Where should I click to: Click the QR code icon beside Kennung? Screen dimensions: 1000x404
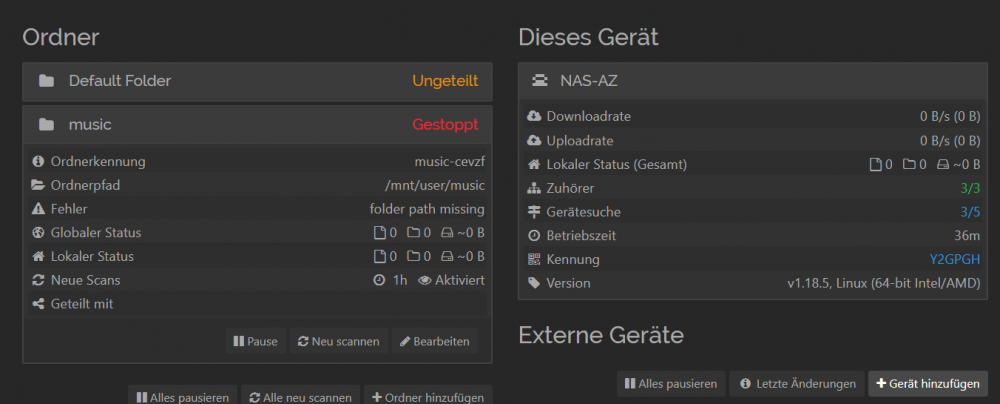(x=534, y=260)
